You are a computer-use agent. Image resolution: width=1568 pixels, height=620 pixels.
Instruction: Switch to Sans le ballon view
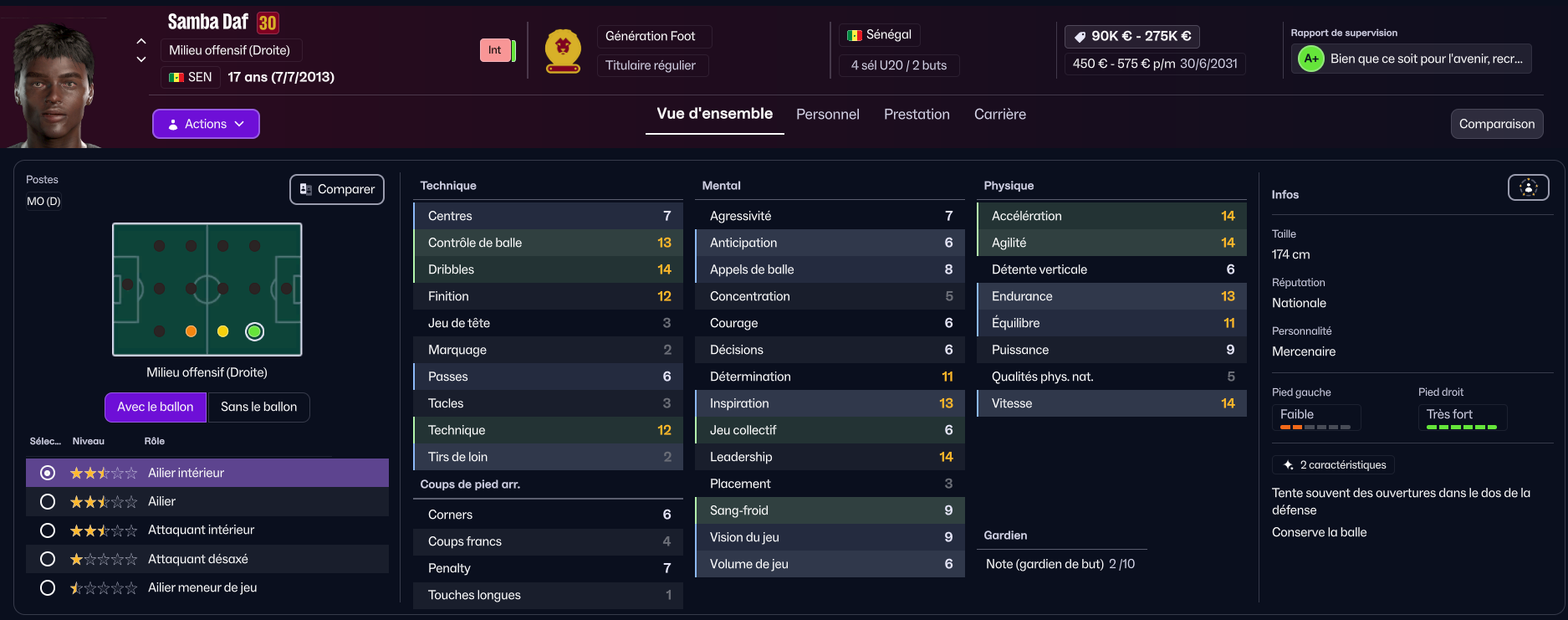click(x=258, y=407)
